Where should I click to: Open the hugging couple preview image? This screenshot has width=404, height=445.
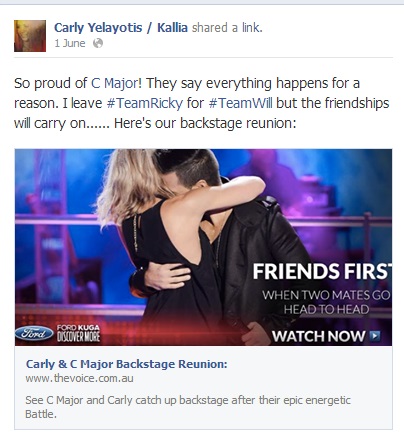coord(203,247)
